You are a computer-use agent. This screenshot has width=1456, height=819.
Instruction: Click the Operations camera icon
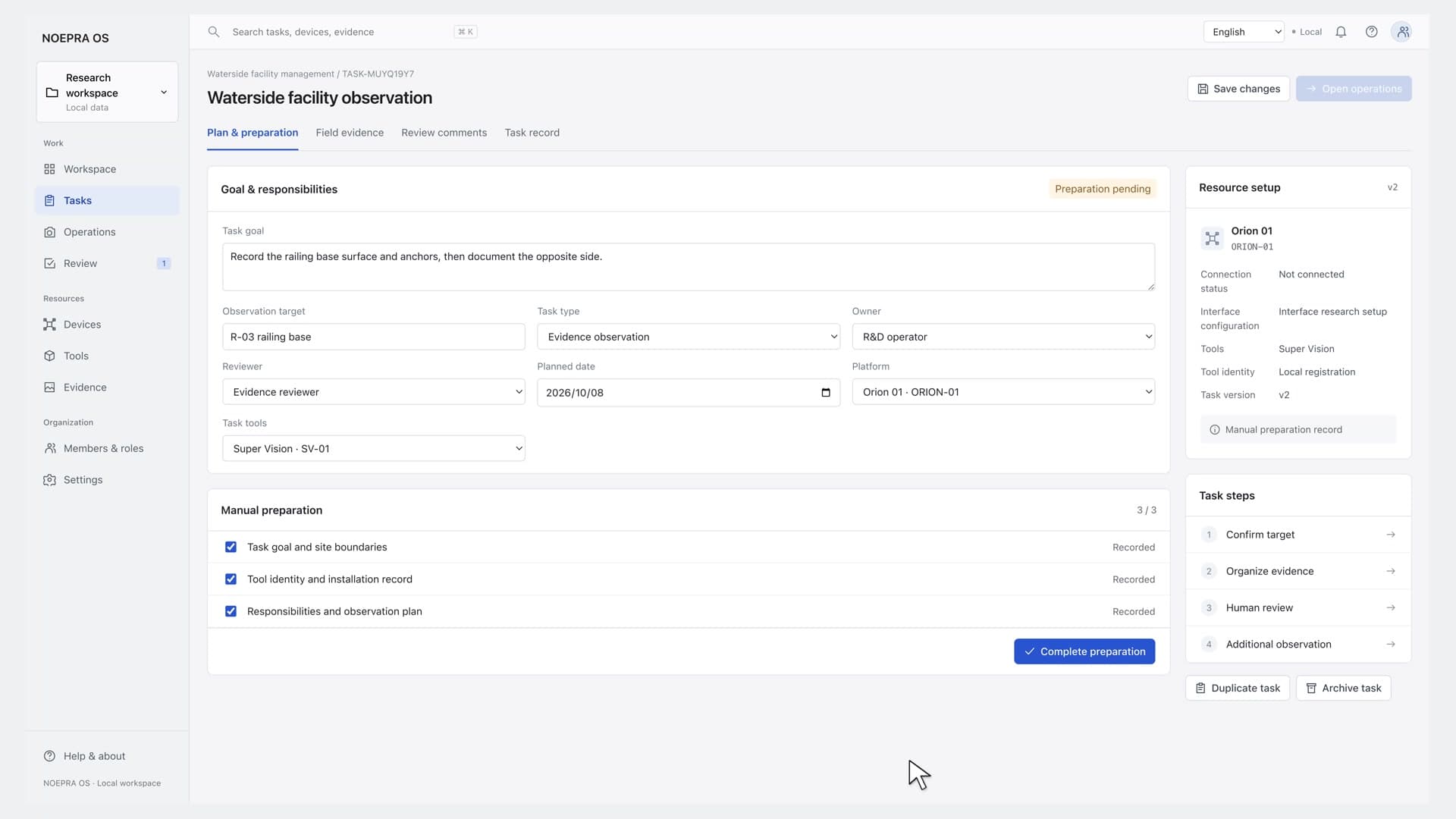coord(49,232)
